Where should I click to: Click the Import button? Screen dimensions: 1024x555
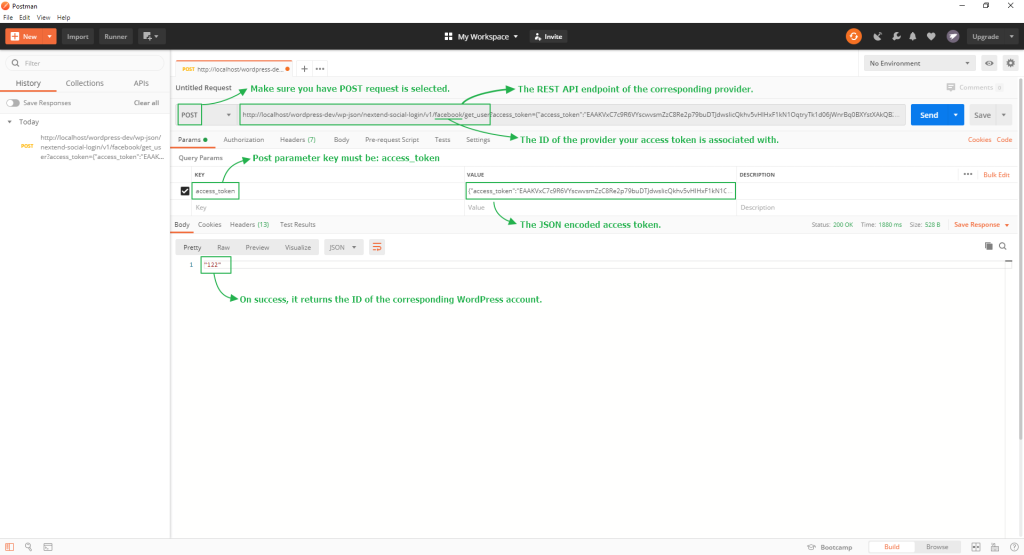coord(77,37)
